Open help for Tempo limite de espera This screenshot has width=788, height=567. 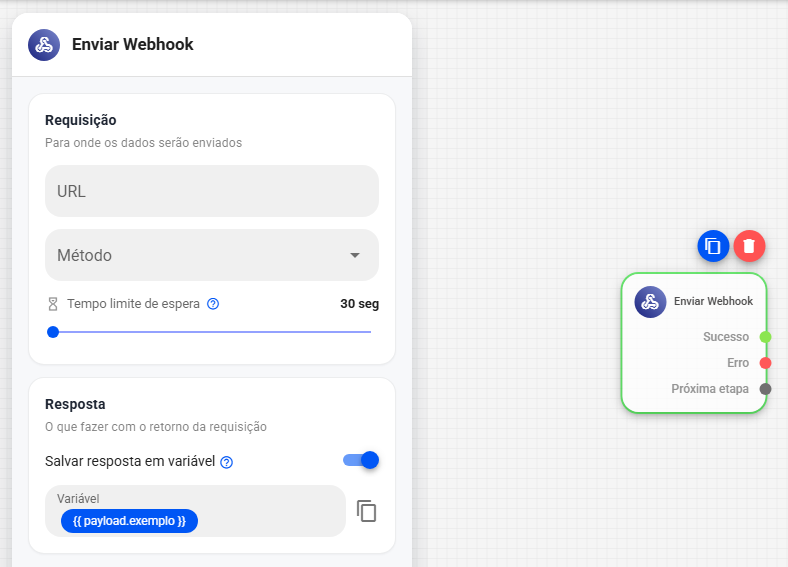click(x=213, y=304)
